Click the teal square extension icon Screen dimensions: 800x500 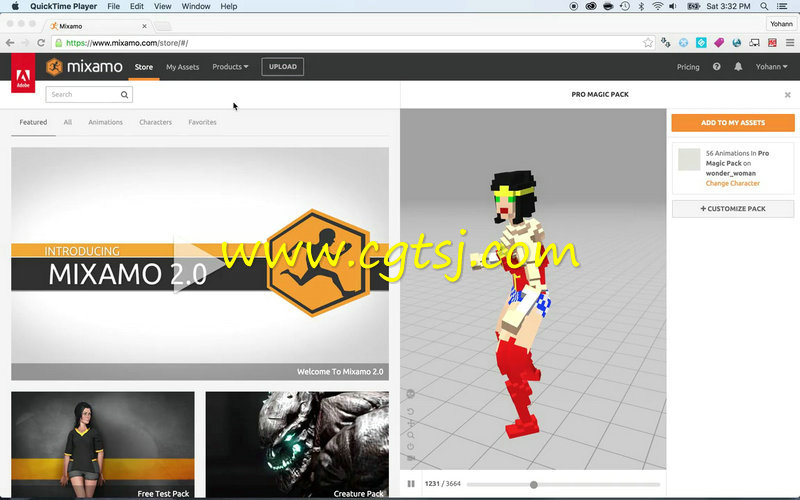[x=701, y=43]
